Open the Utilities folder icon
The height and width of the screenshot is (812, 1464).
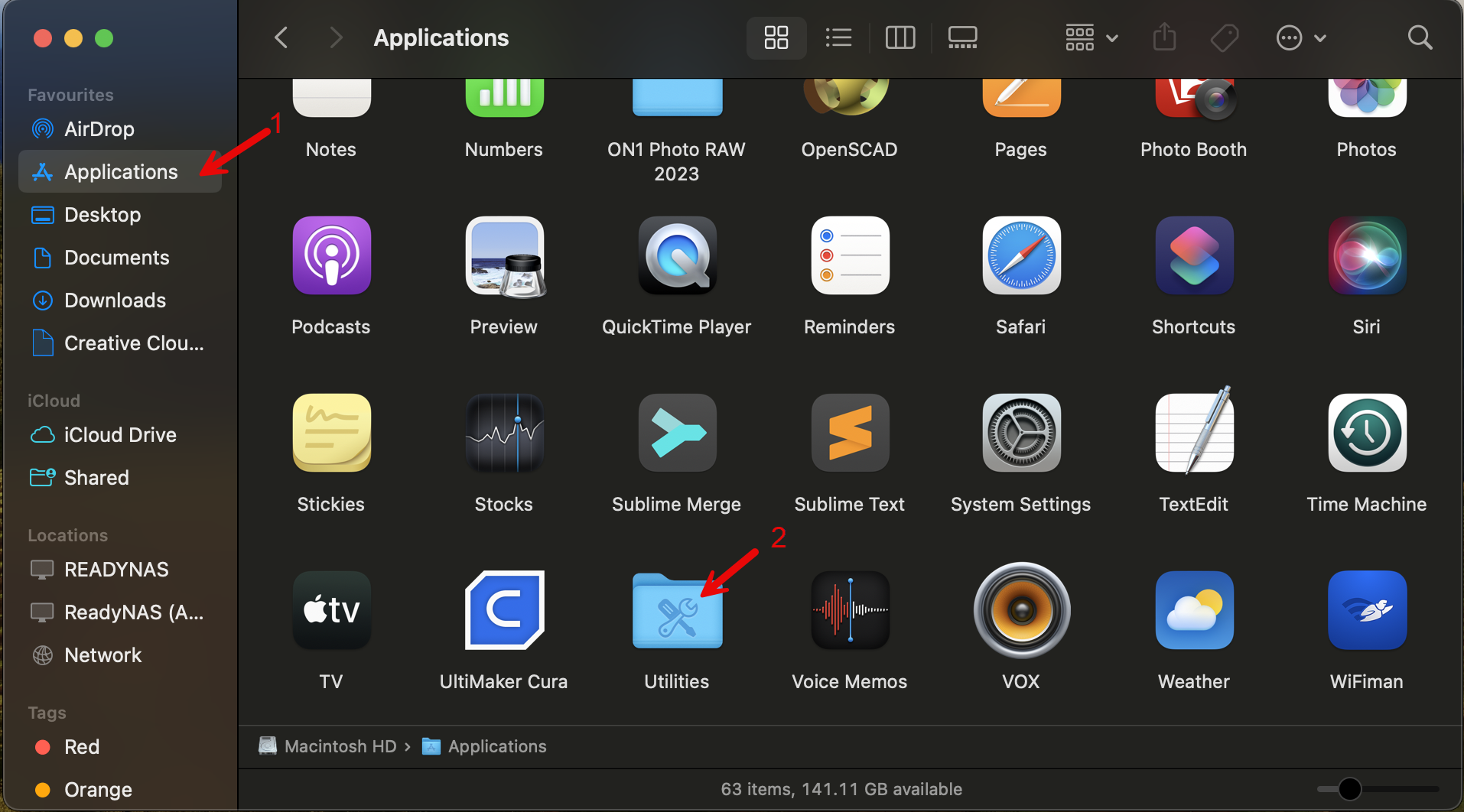677,611
